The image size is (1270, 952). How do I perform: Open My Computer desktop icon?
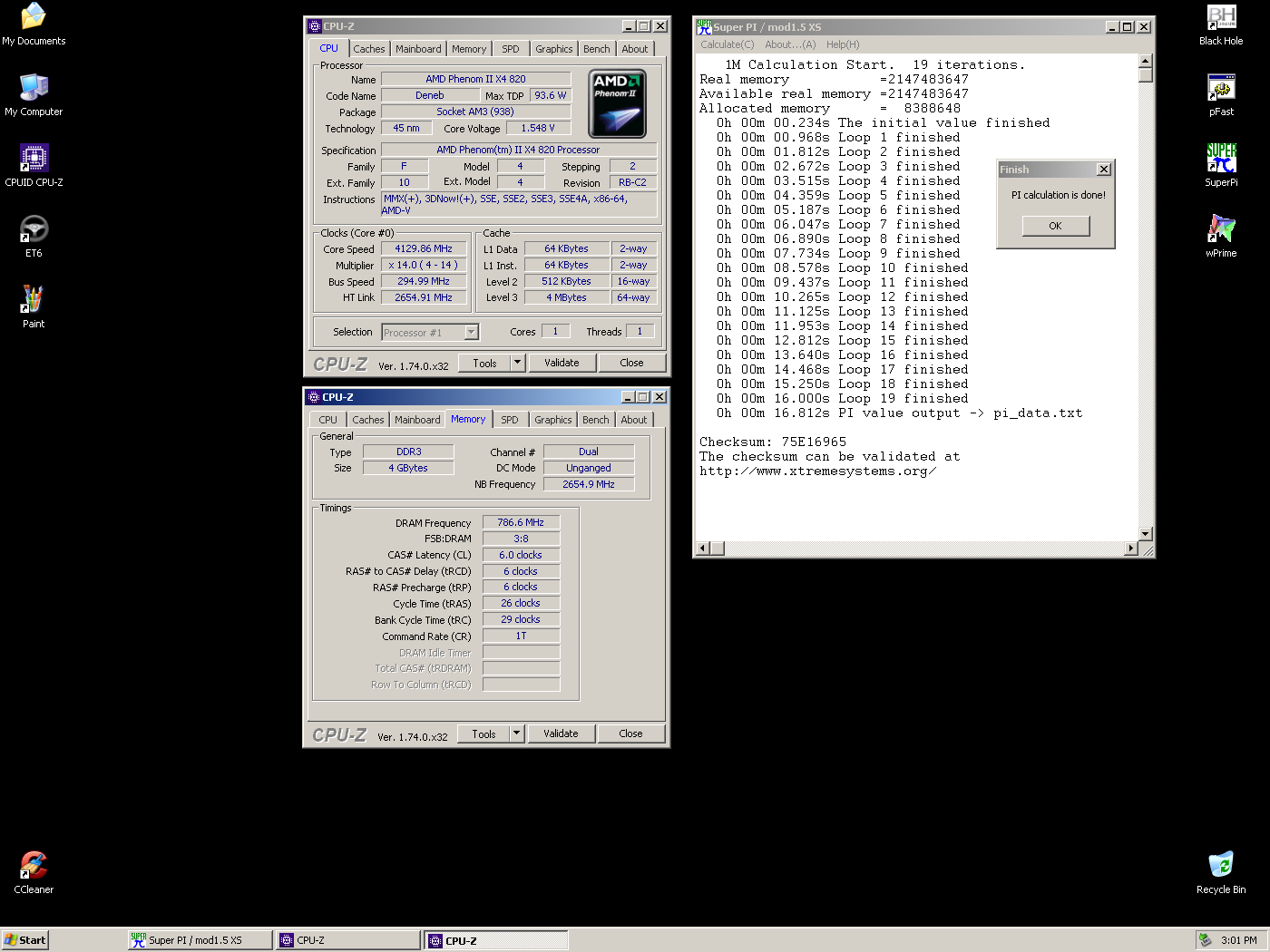coord(34,95)
